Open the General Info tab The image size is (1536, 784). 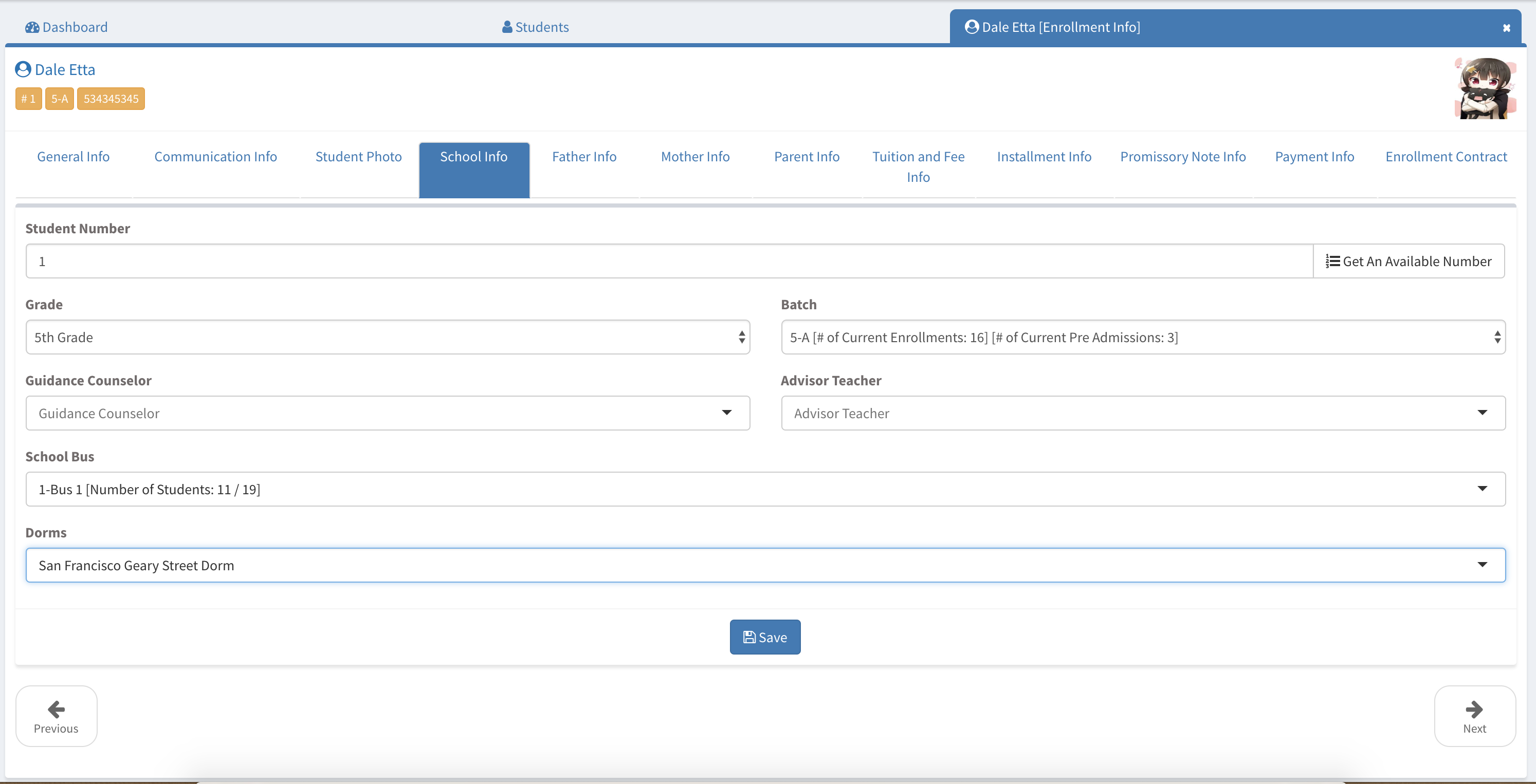point(74,170)
